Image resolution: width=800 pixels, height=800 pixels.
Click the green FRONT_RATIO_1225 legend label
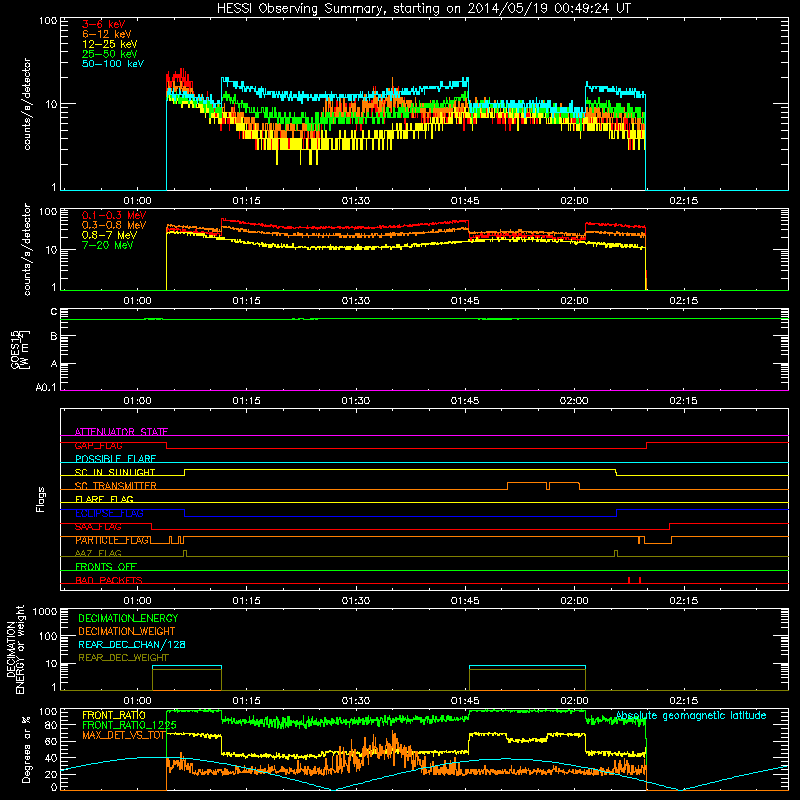pos(129,725)
